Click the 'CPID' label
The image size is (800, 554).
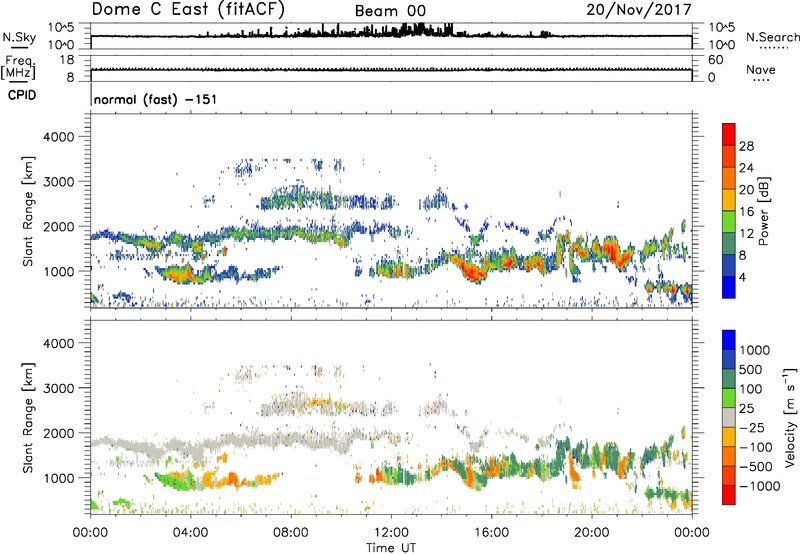coord(22,95)
